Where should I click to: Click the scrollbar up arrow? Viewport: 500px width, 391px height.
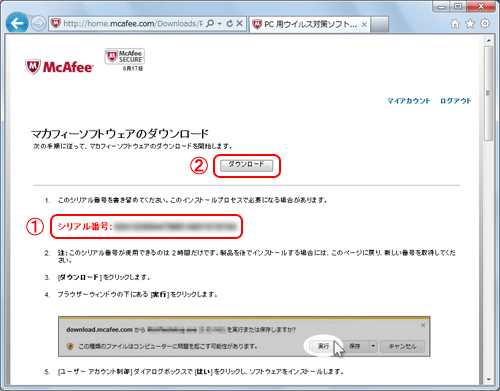pyautogui.click(x=489, y=40)
